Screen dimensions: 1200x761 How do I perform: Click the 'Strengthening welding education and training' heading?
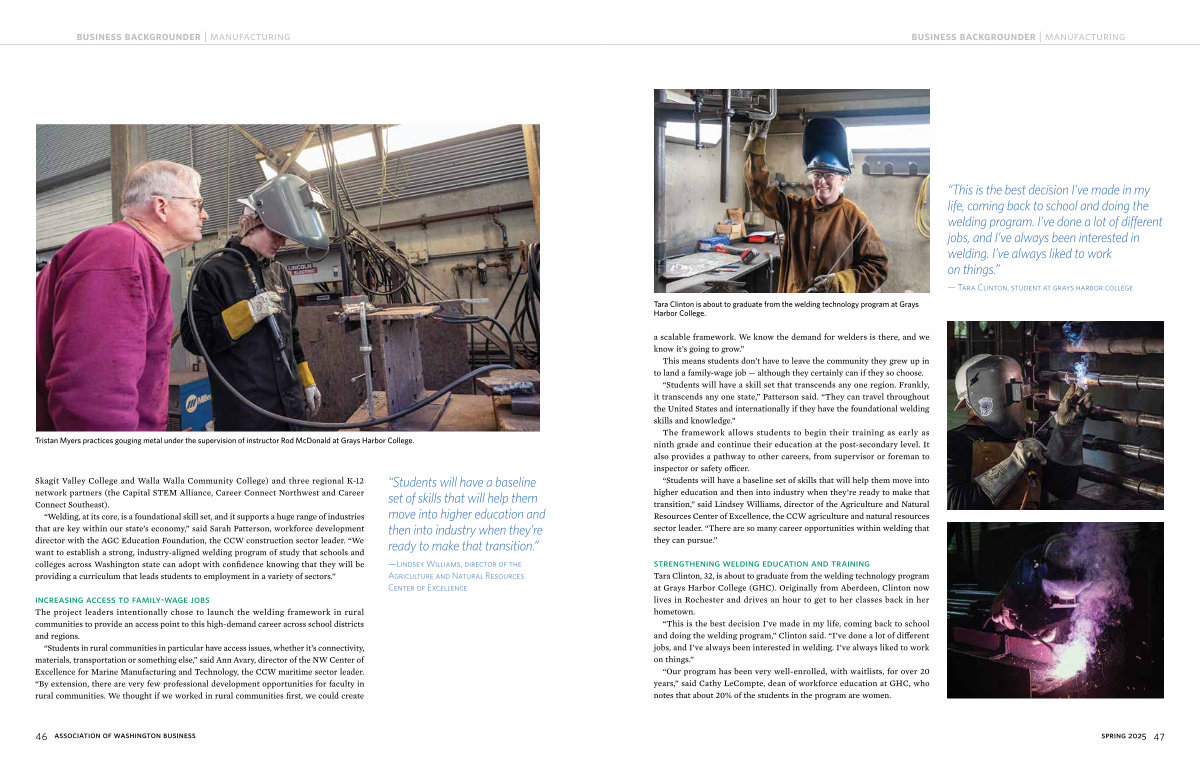pyautogui.click(x=761, y=564)
